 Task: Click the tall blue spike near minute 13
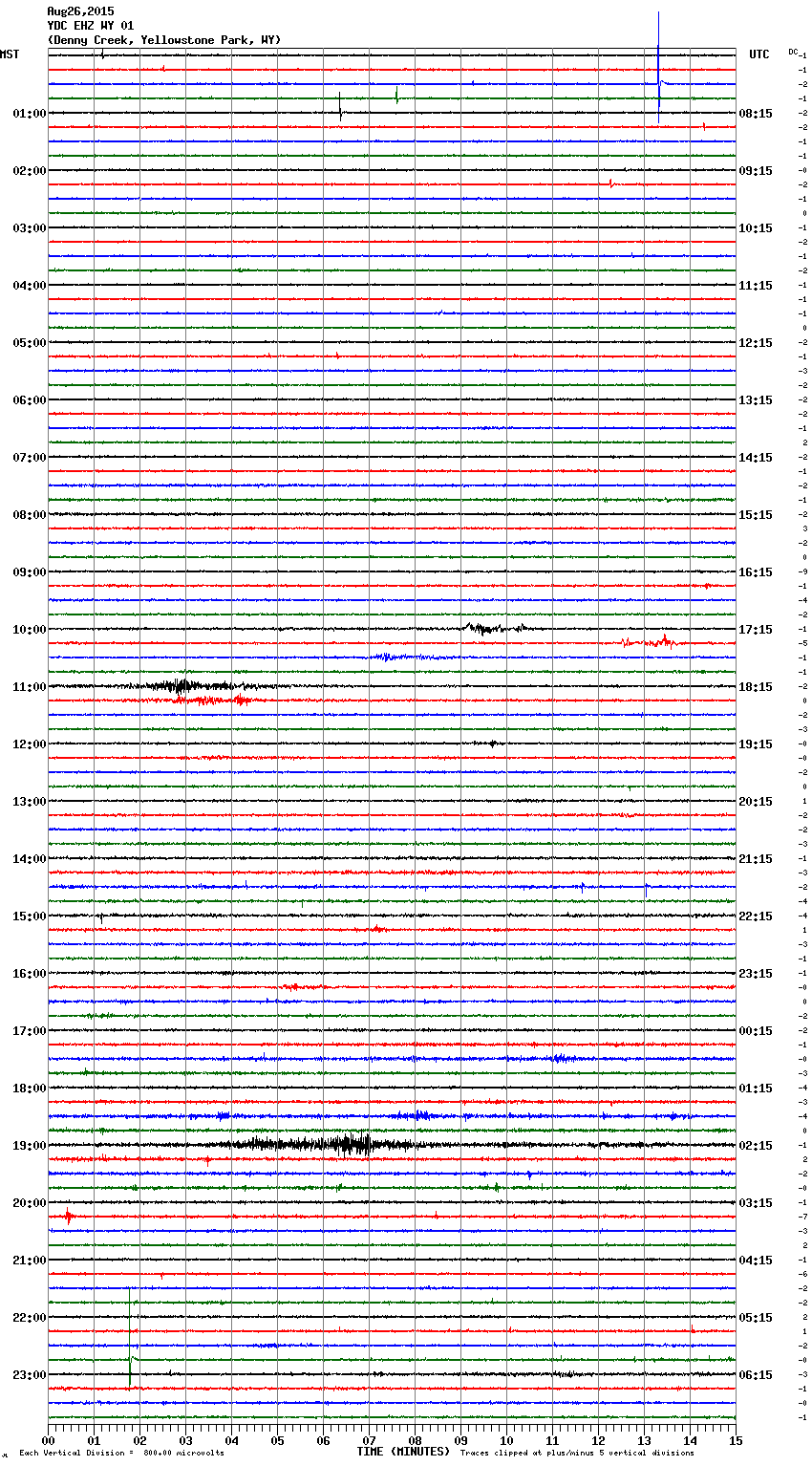click(658, 67)
